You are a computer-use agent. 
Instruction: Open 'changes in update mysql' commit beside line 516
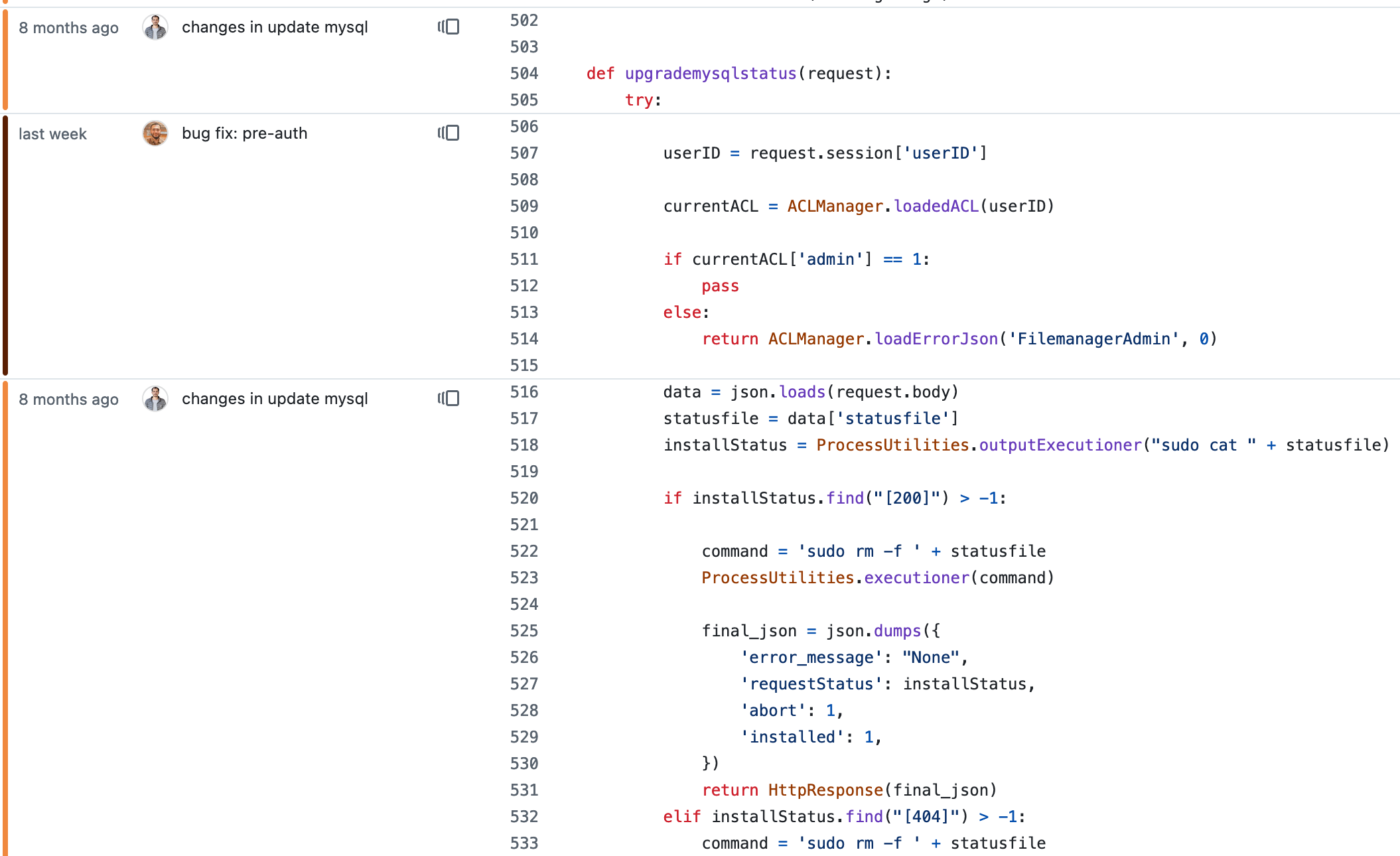pos(275,399)
